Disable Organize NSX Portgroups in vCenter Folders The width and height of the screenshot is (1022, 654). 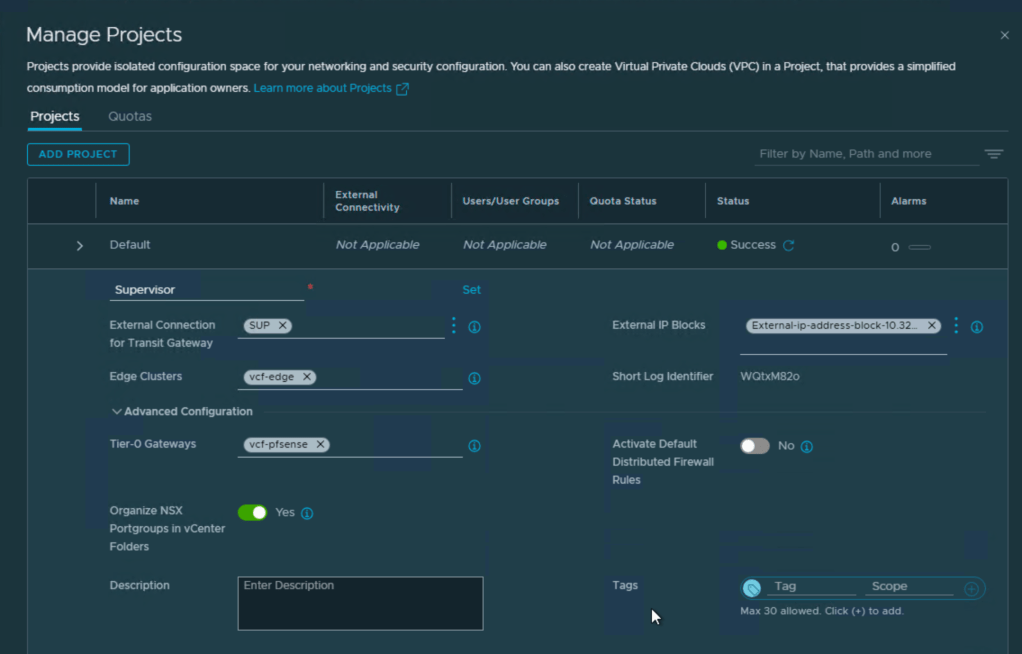tap(253, 512)
